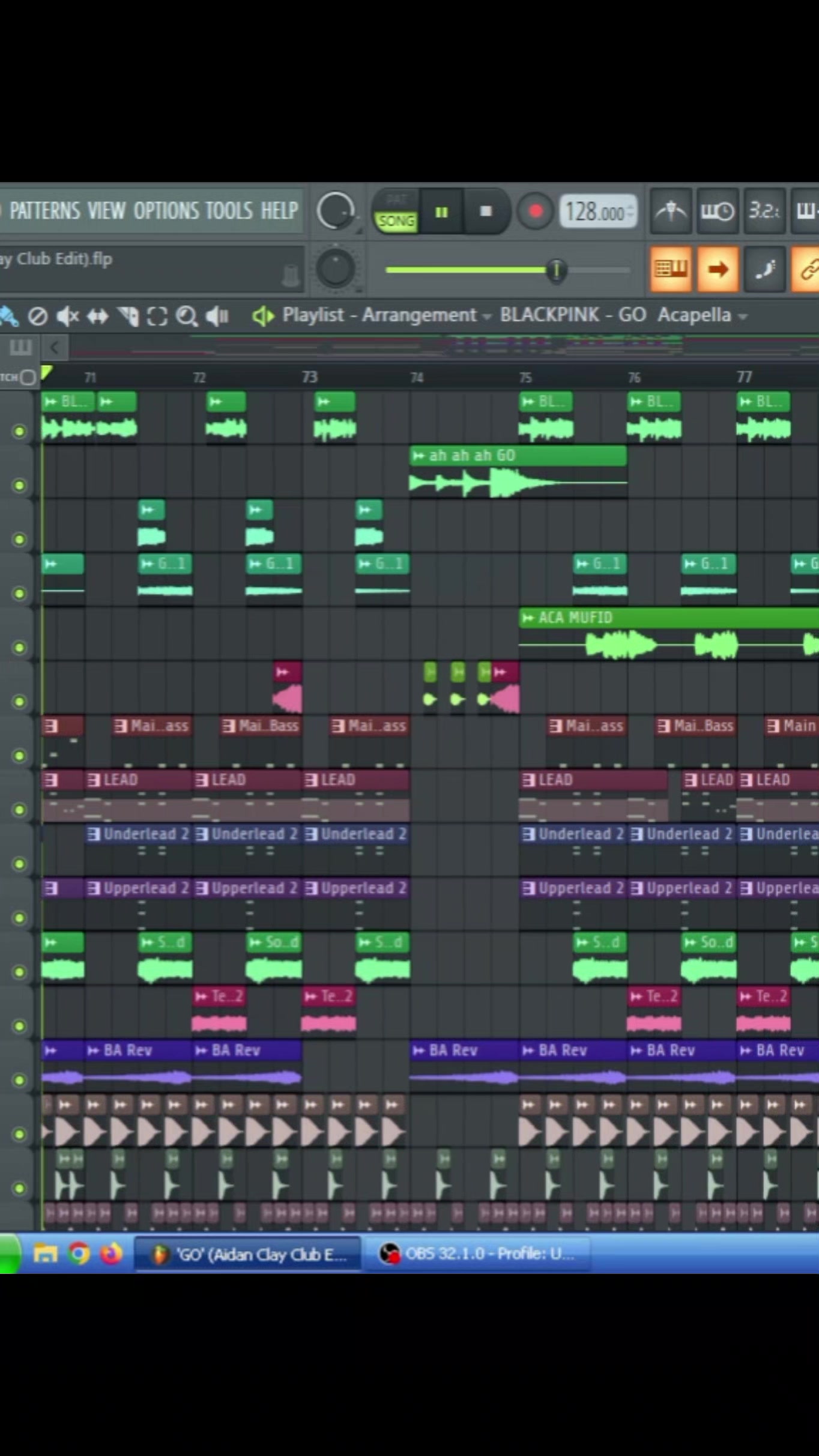Switch to the OBS 32.1.0 taskbar window
This screenshot has height=1456, width=819.
click(479, 1254)
